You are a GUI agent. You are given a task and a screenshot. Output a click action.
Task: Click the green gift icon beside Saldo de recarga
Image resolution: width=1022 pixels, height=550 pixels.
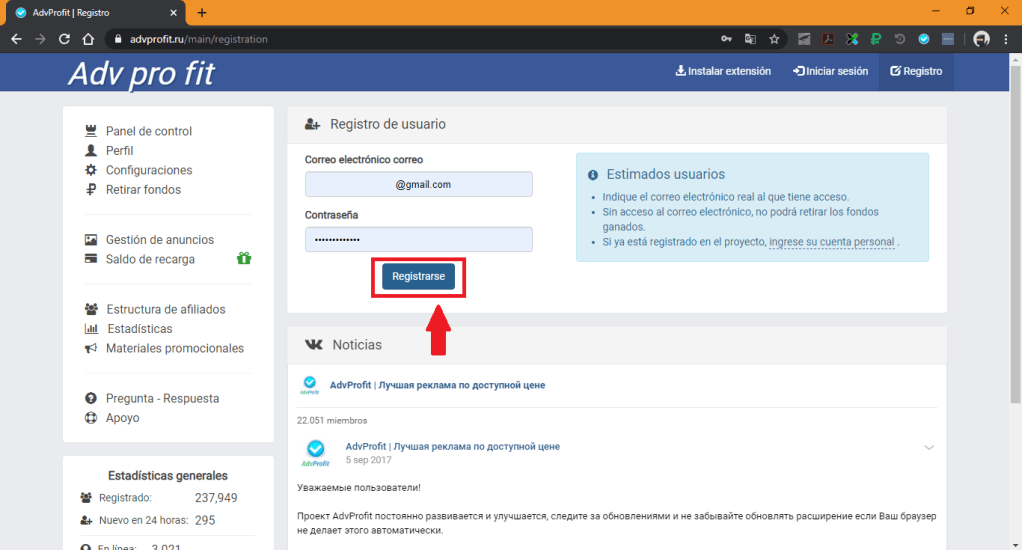[x=244, y=259]
